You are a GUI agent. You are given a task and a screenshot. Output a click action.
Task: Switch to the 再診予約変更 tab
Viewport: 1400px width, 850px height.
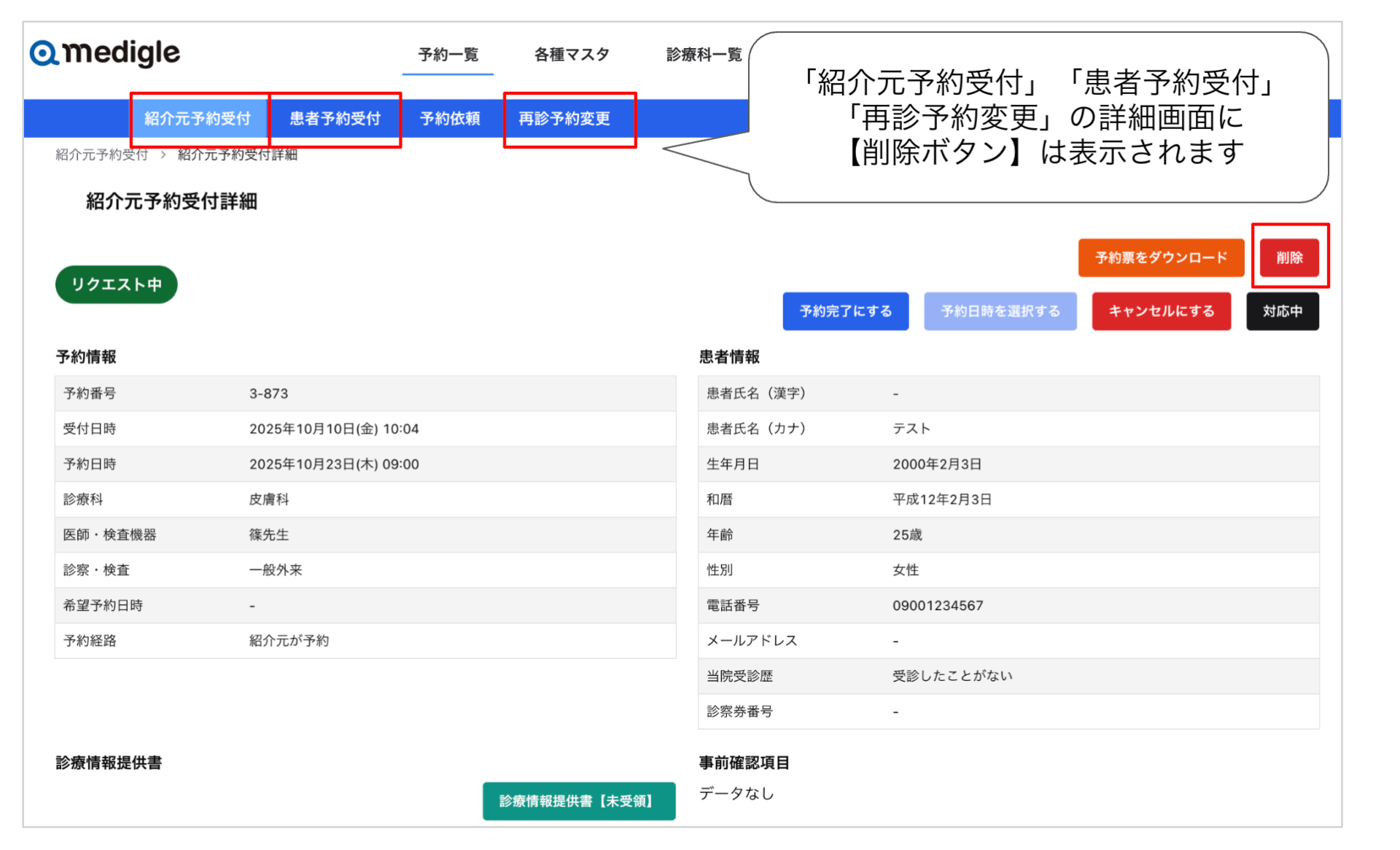coord(564,119)
